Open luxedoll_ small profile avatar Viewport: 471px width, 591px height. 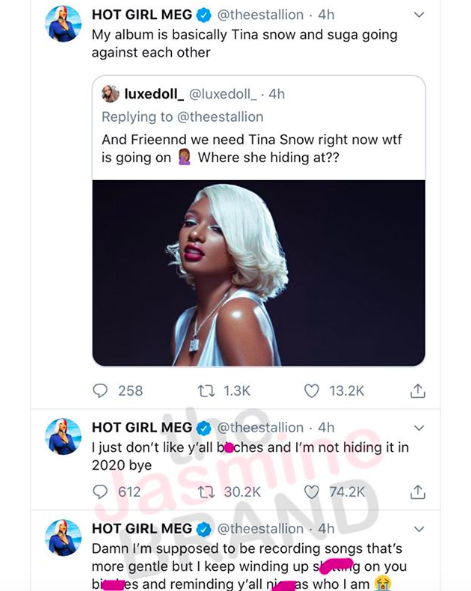[110, 94]
